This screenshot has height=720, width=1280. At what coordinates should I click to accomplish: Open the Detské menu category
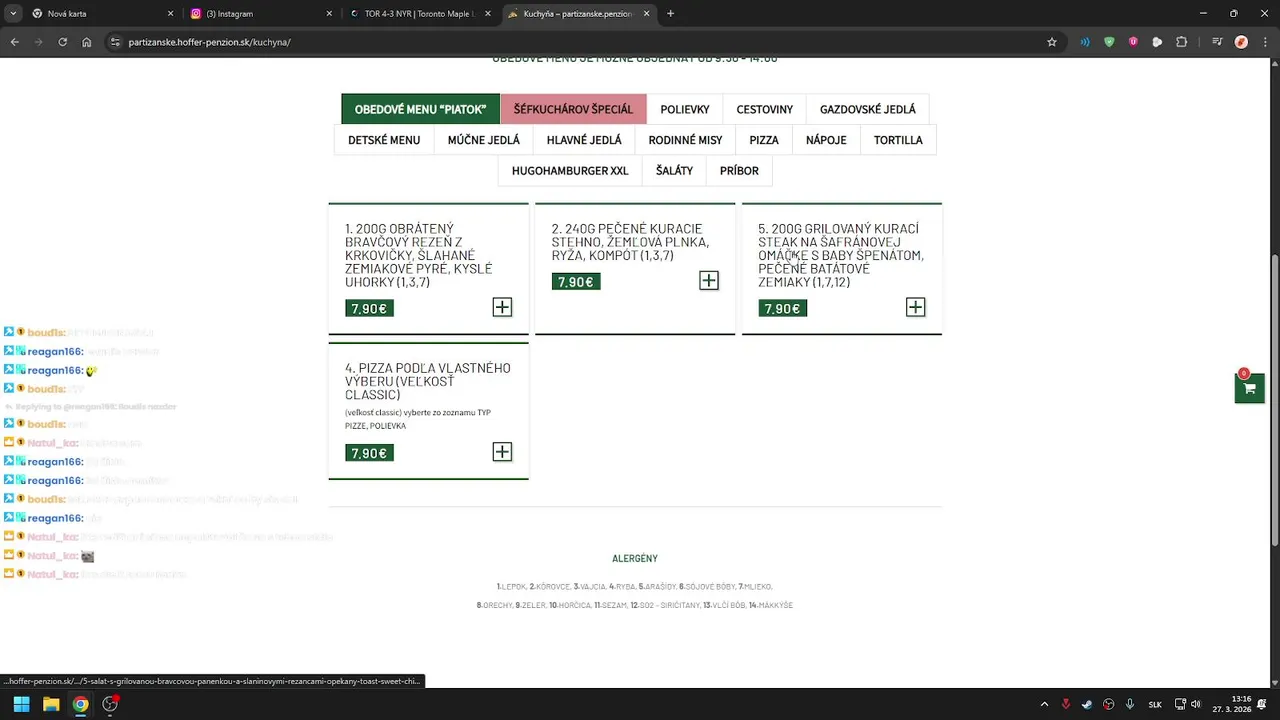click(384, 140)
